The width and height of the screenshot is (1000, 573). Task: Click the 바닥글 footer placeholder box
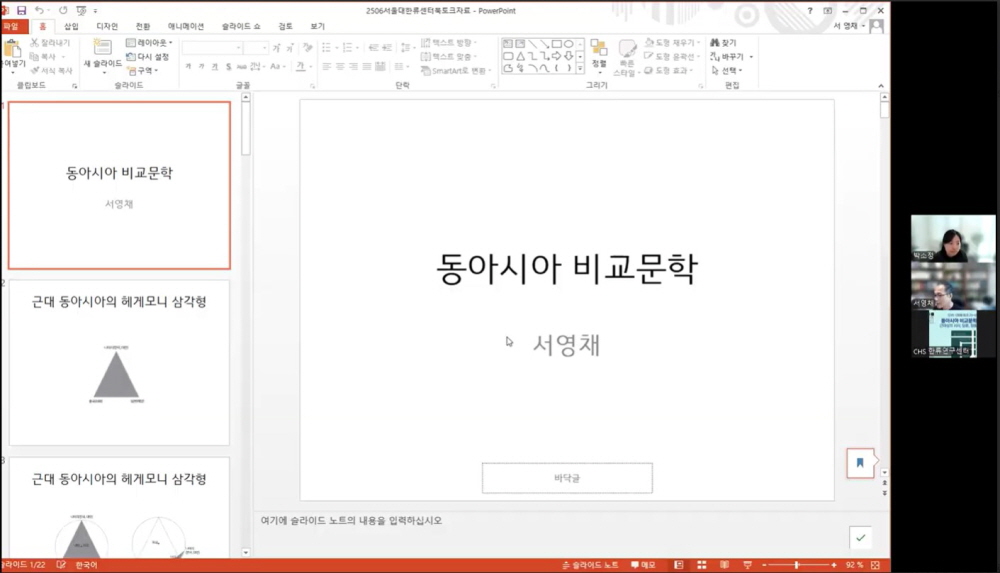pos(567,478)
